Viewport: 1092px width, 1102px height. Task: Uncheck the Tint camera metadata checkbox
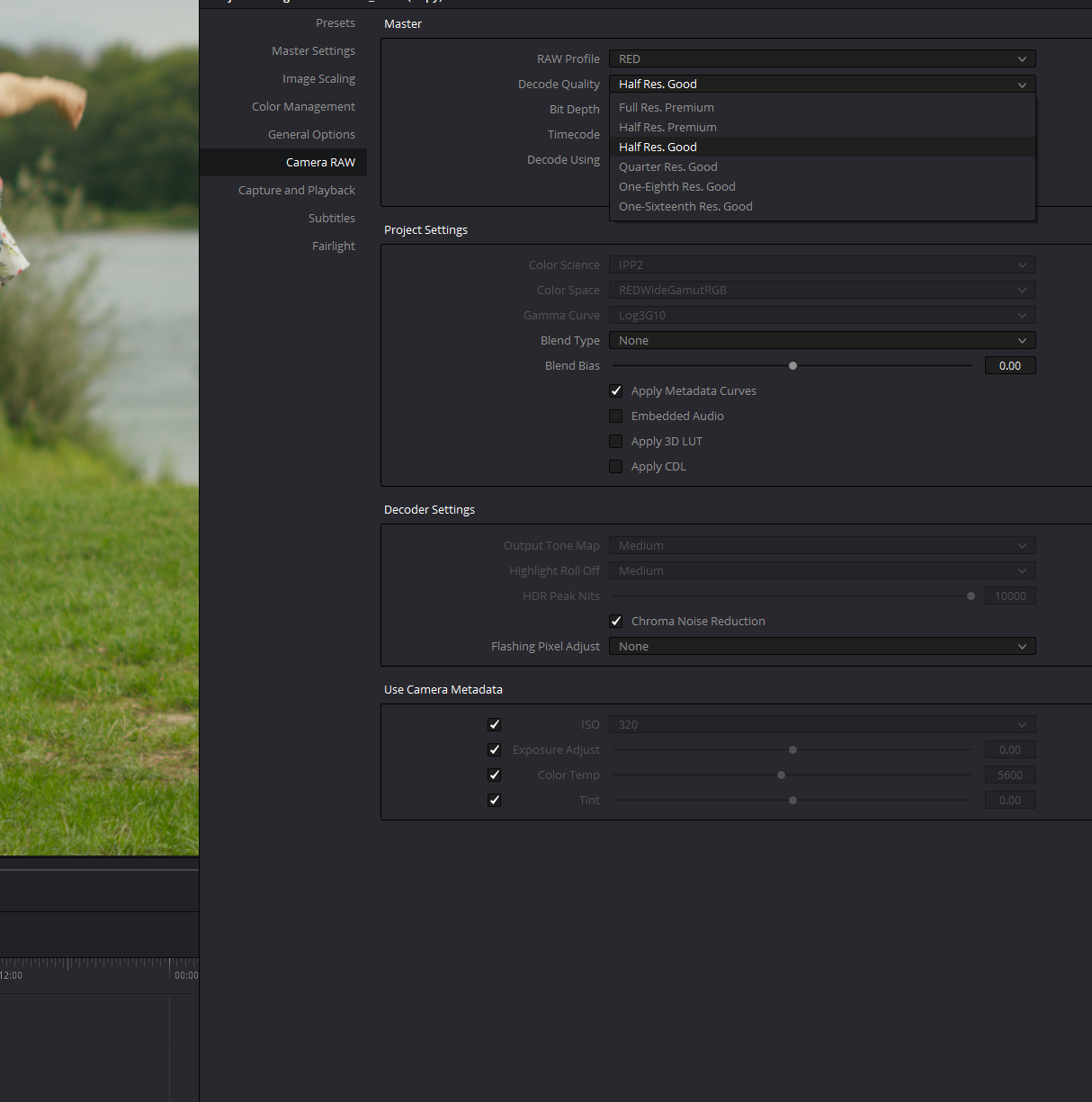495,800
